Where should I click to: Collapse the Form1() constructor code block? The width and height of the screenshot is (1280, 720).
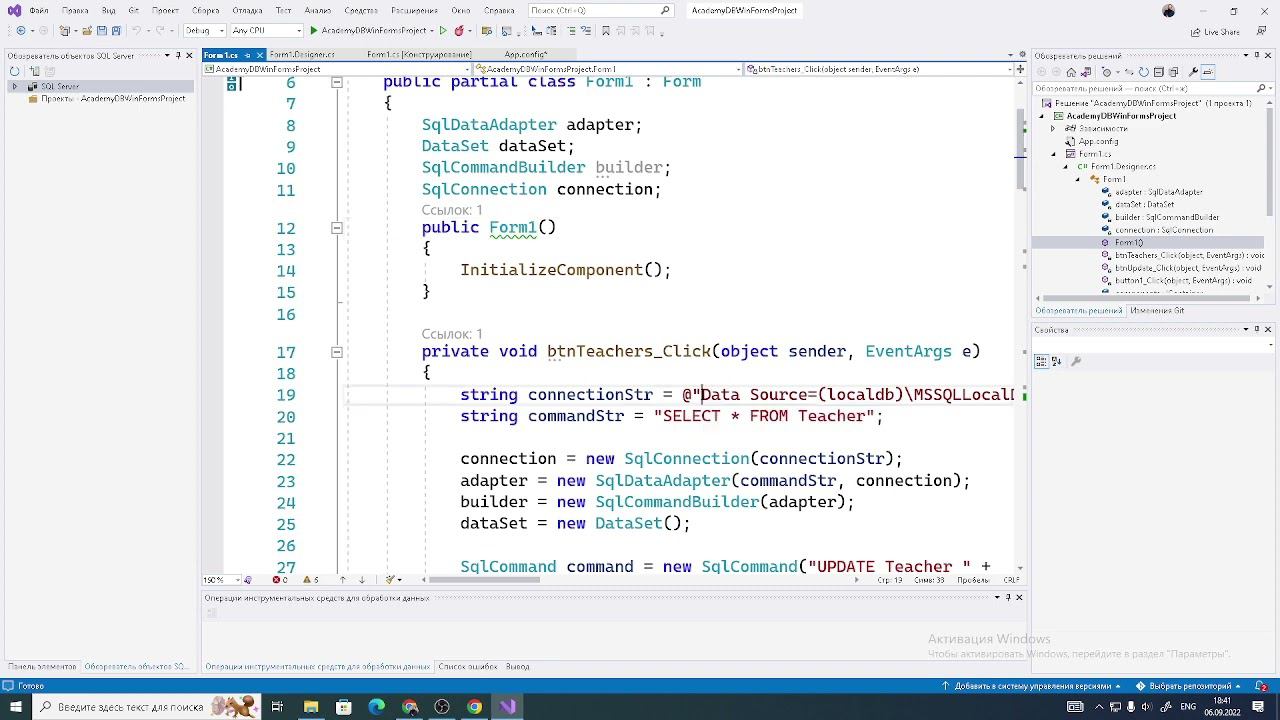pos(337,228)
